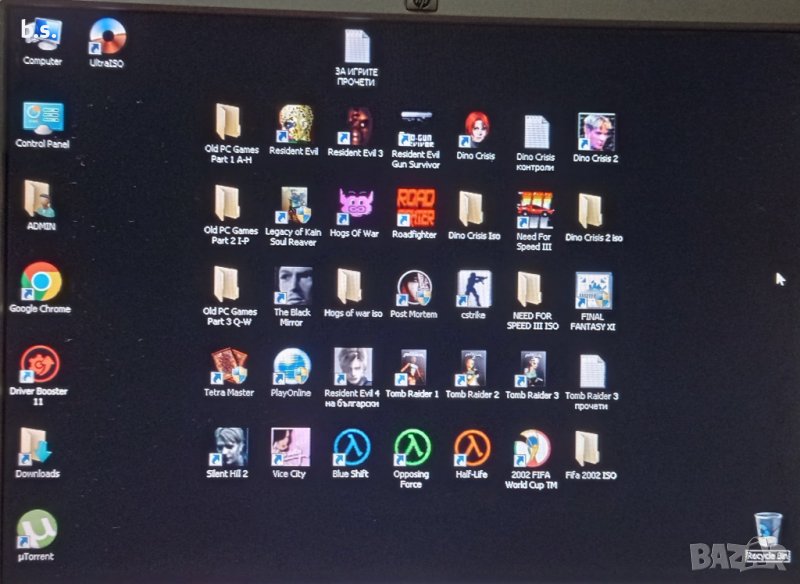Select the Silent Hill 2 icon
Screen dimensions: 800x584
point(228,447)
